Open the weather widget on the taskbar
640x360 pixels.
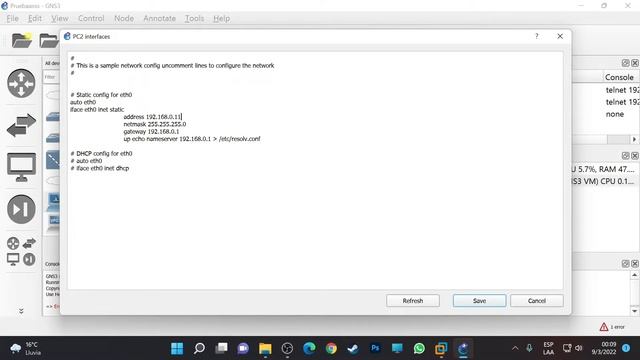pyautogui.click(x=26, y=349)
